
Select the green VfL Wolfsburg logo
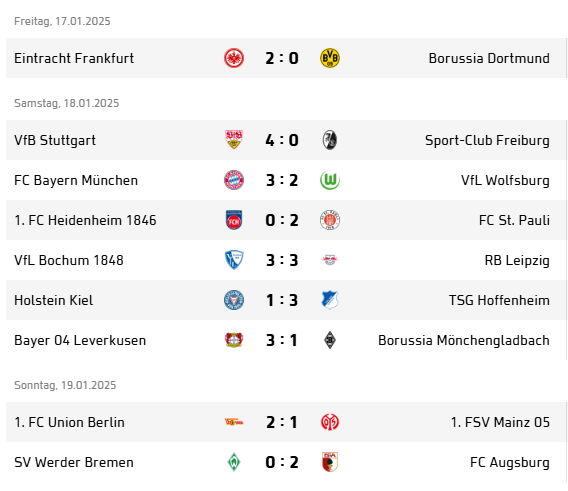(330, 180)
